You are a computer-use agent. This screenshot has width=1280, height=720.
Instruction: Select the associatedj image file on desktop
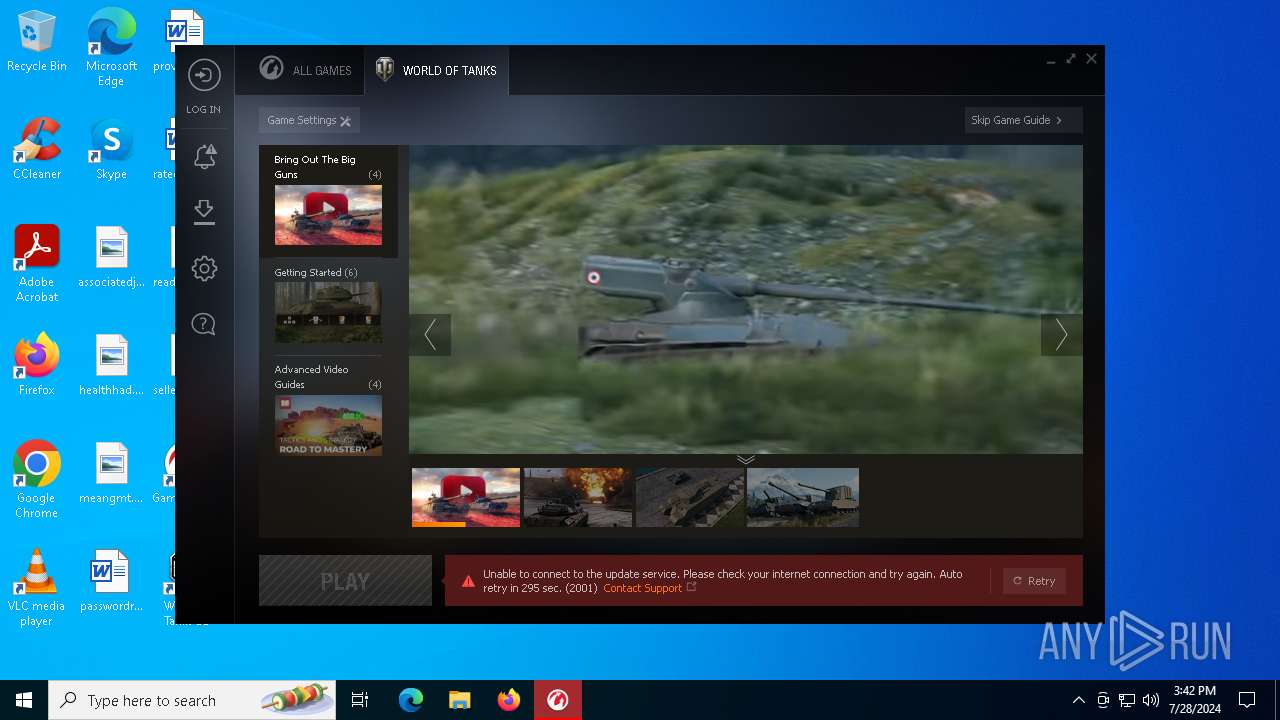[111, 257]
